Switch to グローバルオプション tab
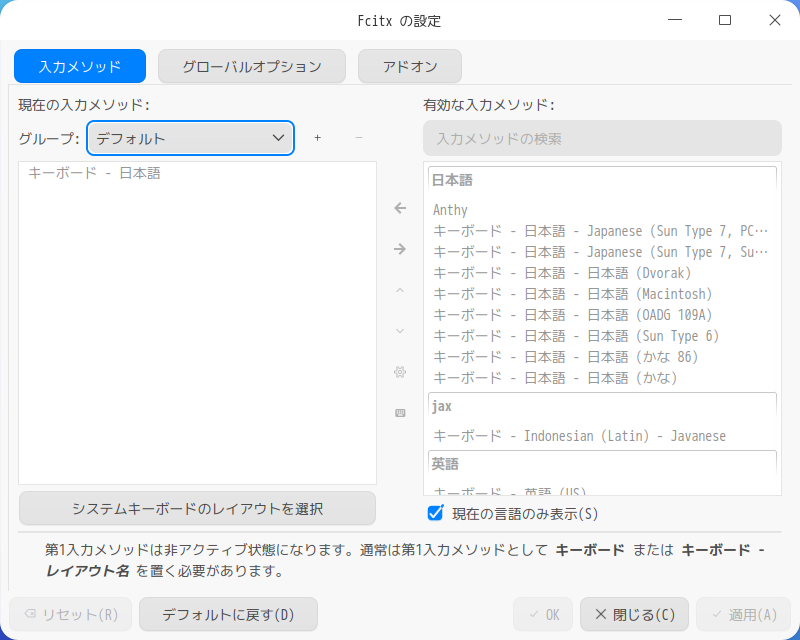Viewport: 800px width, 640px height. tap(252, 66)
